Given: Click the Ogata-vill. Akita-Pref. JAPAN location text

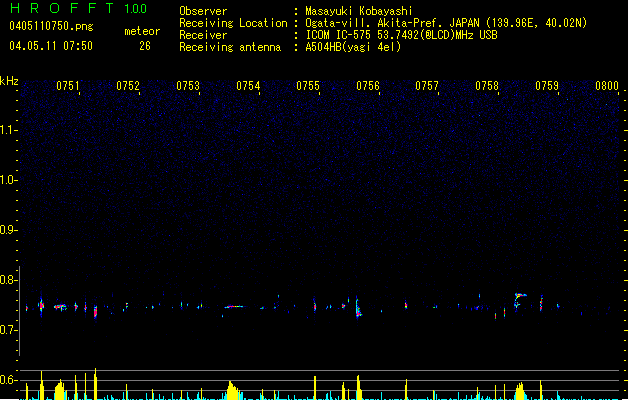Looking at the screenshot, I should 446,23.
